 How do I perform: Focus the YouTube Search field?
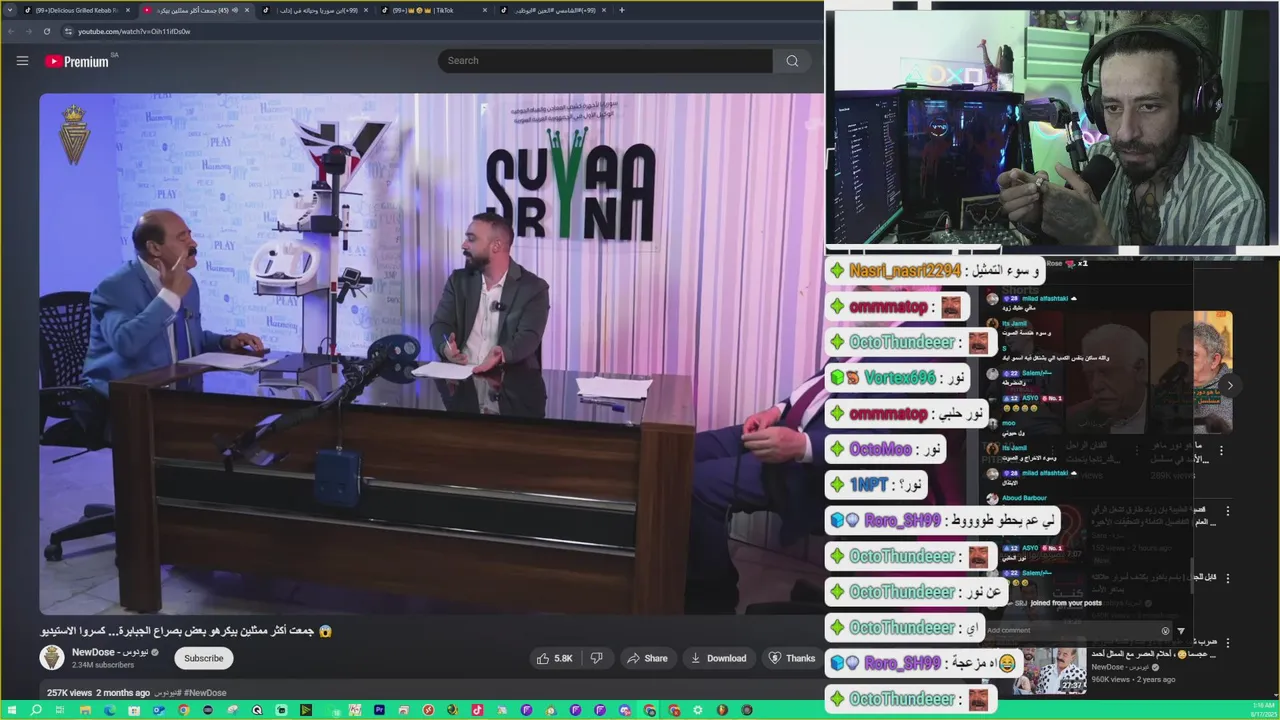[x=605, y=61]
